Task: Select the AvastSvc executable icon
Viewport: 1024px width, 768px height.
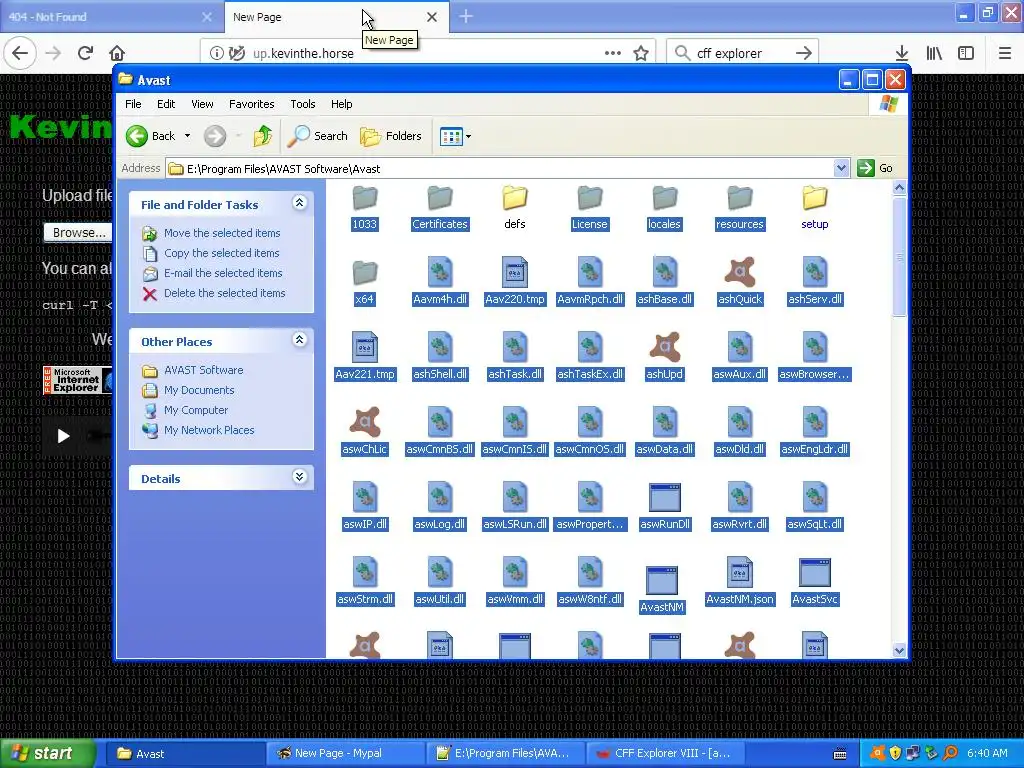Action: (x=814, y=573)
